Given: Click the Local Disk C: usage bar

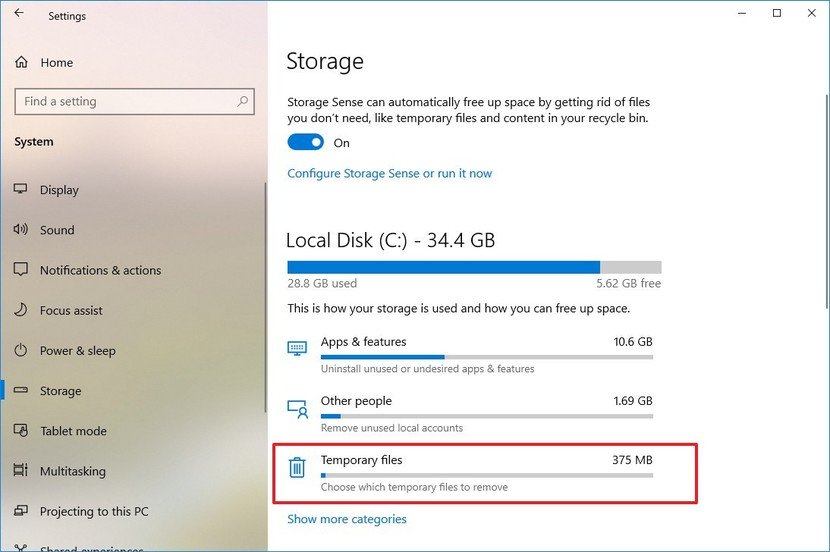Looking at the screenshot, I should click(x=474, y=267).
